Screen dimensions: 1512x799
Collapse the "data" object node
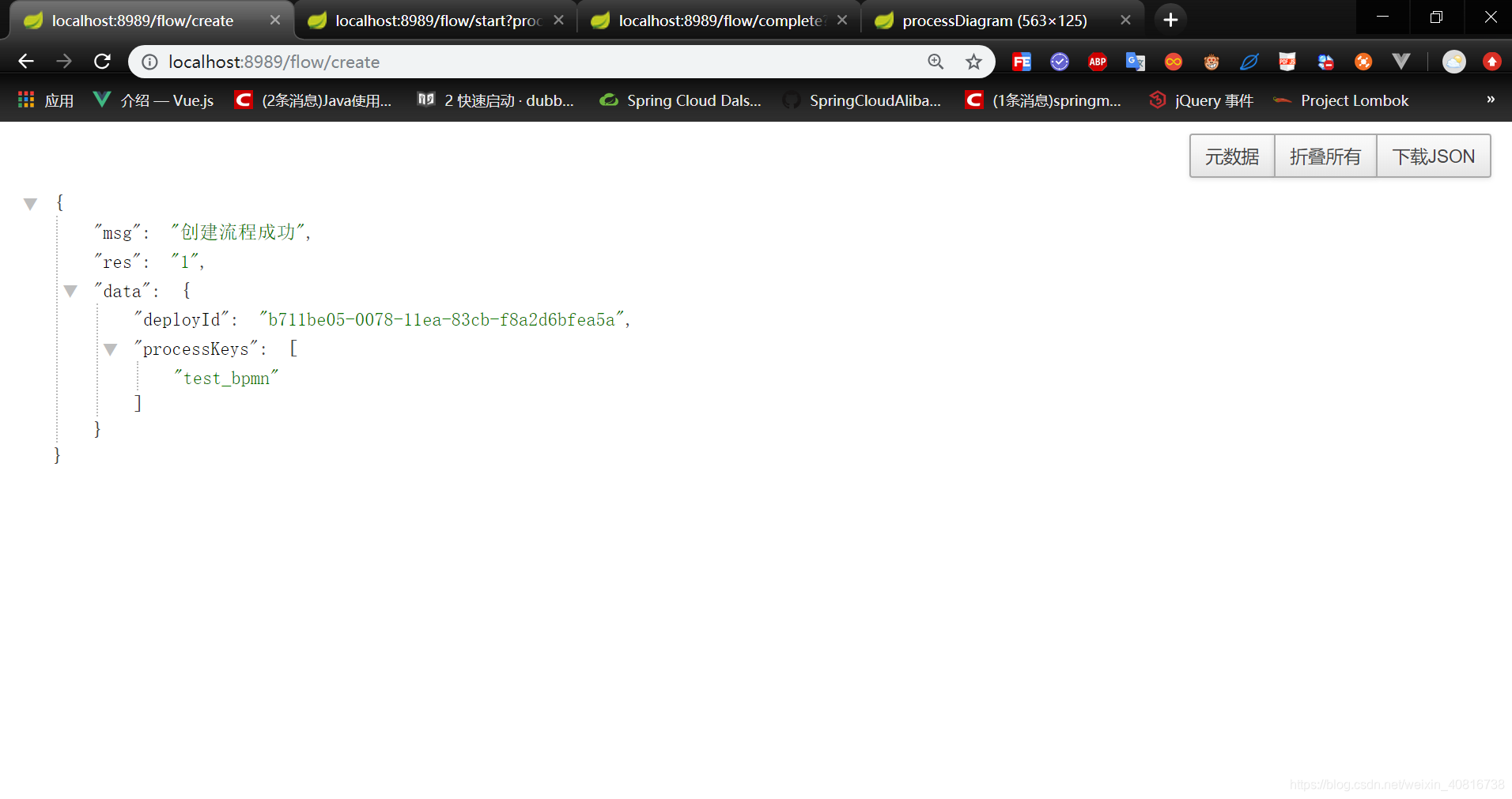point(70,292)
